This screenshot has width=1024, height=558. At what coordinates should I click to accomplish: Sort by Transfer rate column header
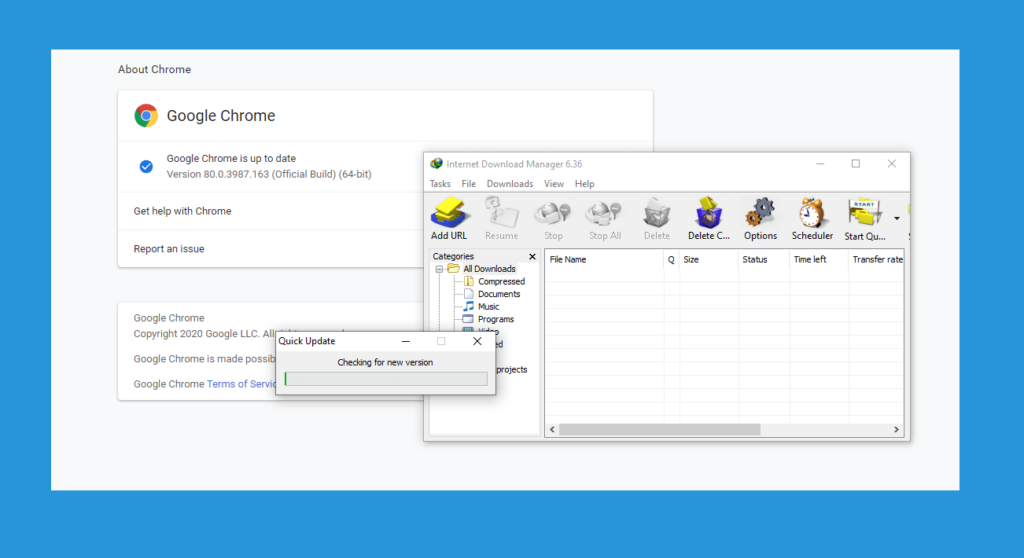click(876, 259)
